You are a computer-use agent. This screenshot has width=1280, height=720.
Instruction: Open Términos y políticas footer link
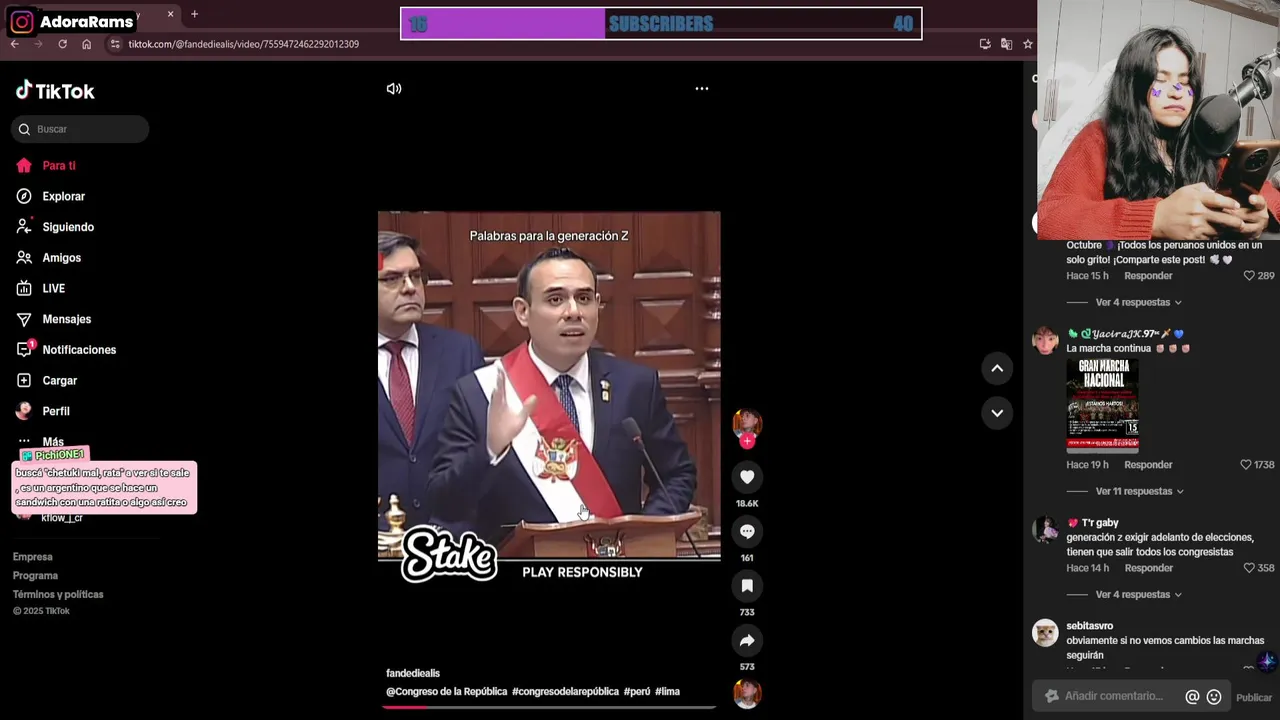coord(58,594)
